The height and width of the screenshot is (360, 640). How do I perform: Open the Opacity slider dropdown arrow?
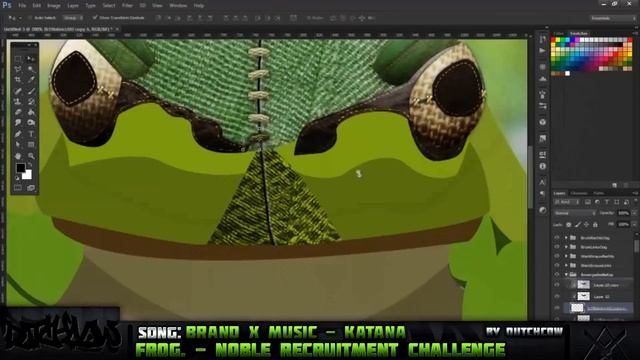point(634,213)
